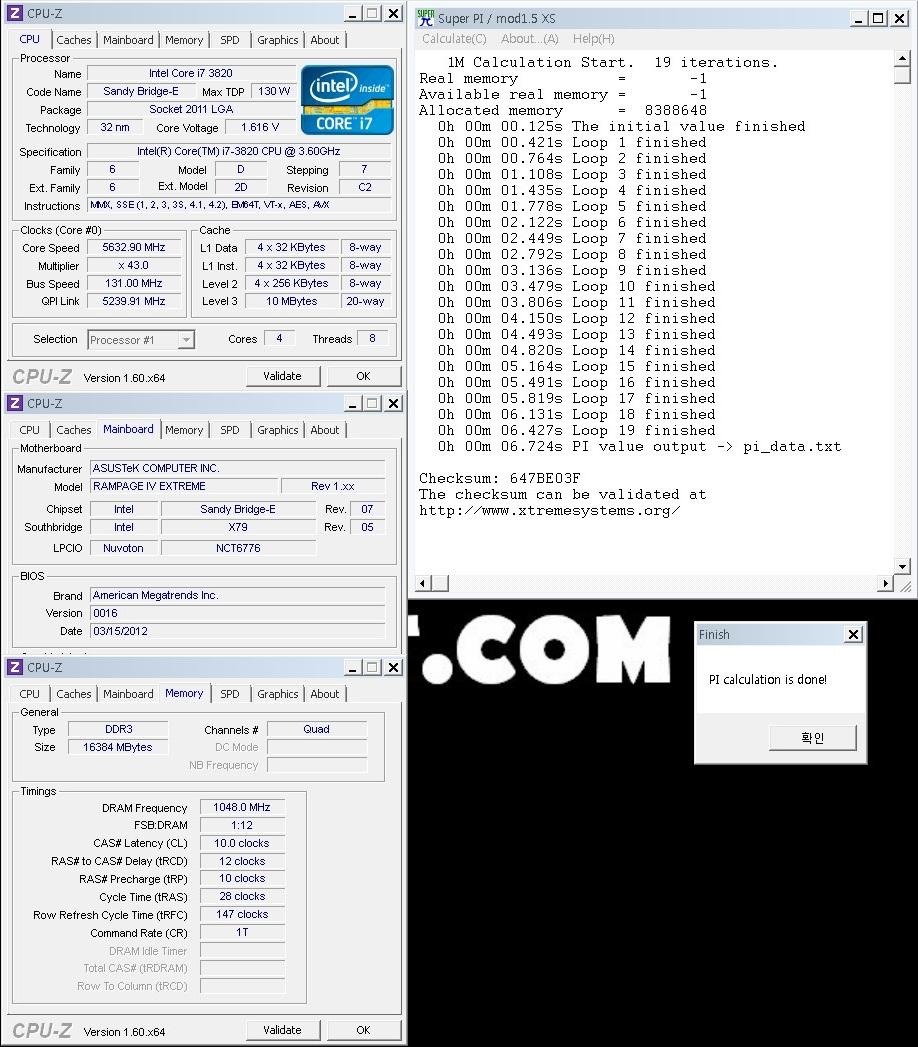Open Graphics tab in Memory CPU-Z window
The width and height of the screenshot is (918, 1047).
[x=278, y=694]
